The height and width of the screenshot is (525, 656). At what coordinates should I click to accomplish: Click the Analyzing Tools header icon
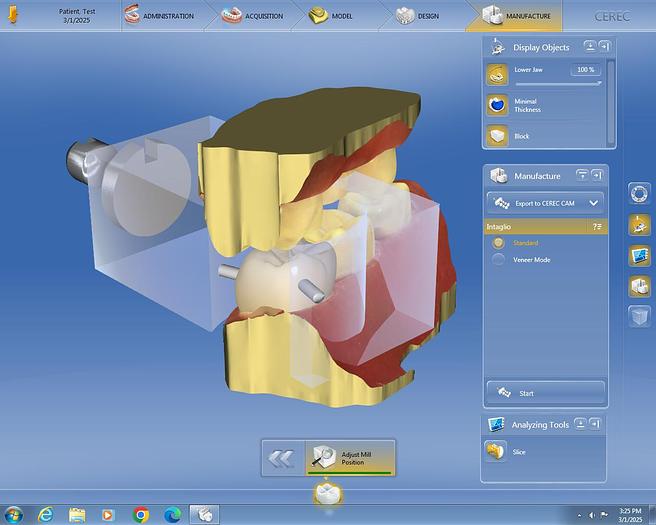tap(496, 425)
